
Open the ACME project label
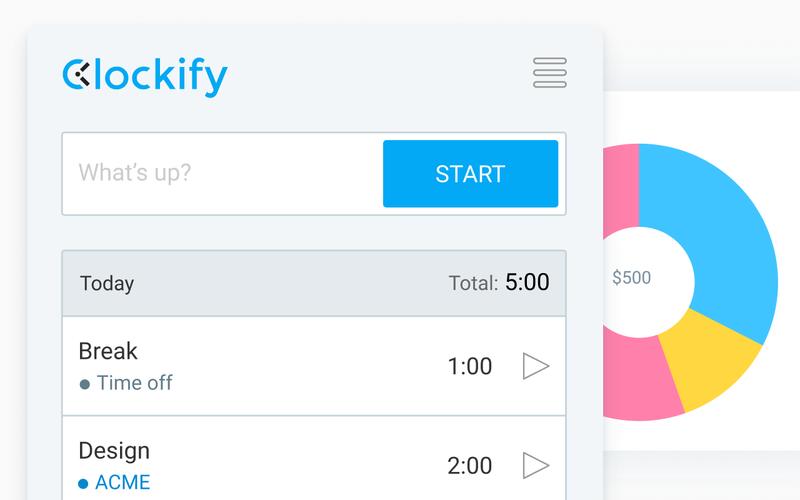[x=123, y=482]
